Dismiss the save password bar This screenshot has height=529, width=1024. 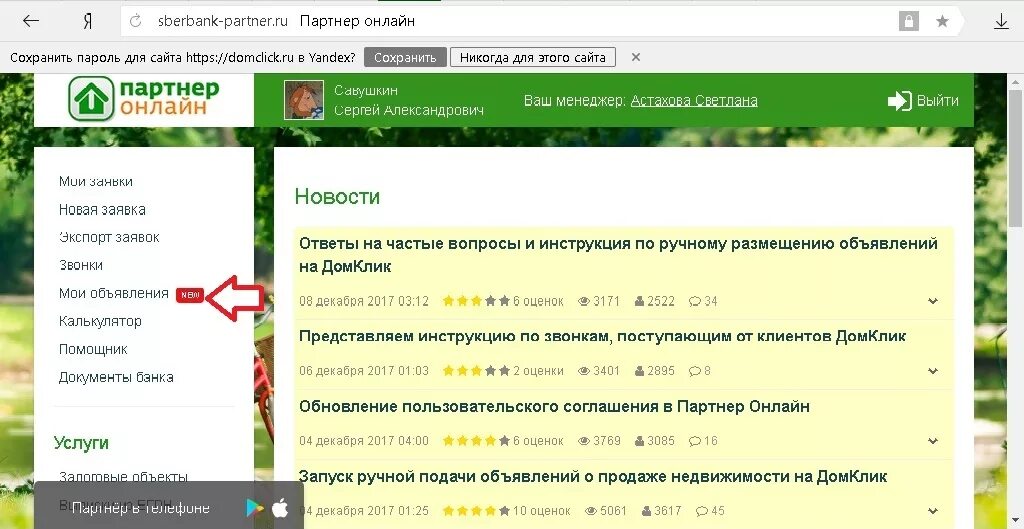[x=635, y=57]
